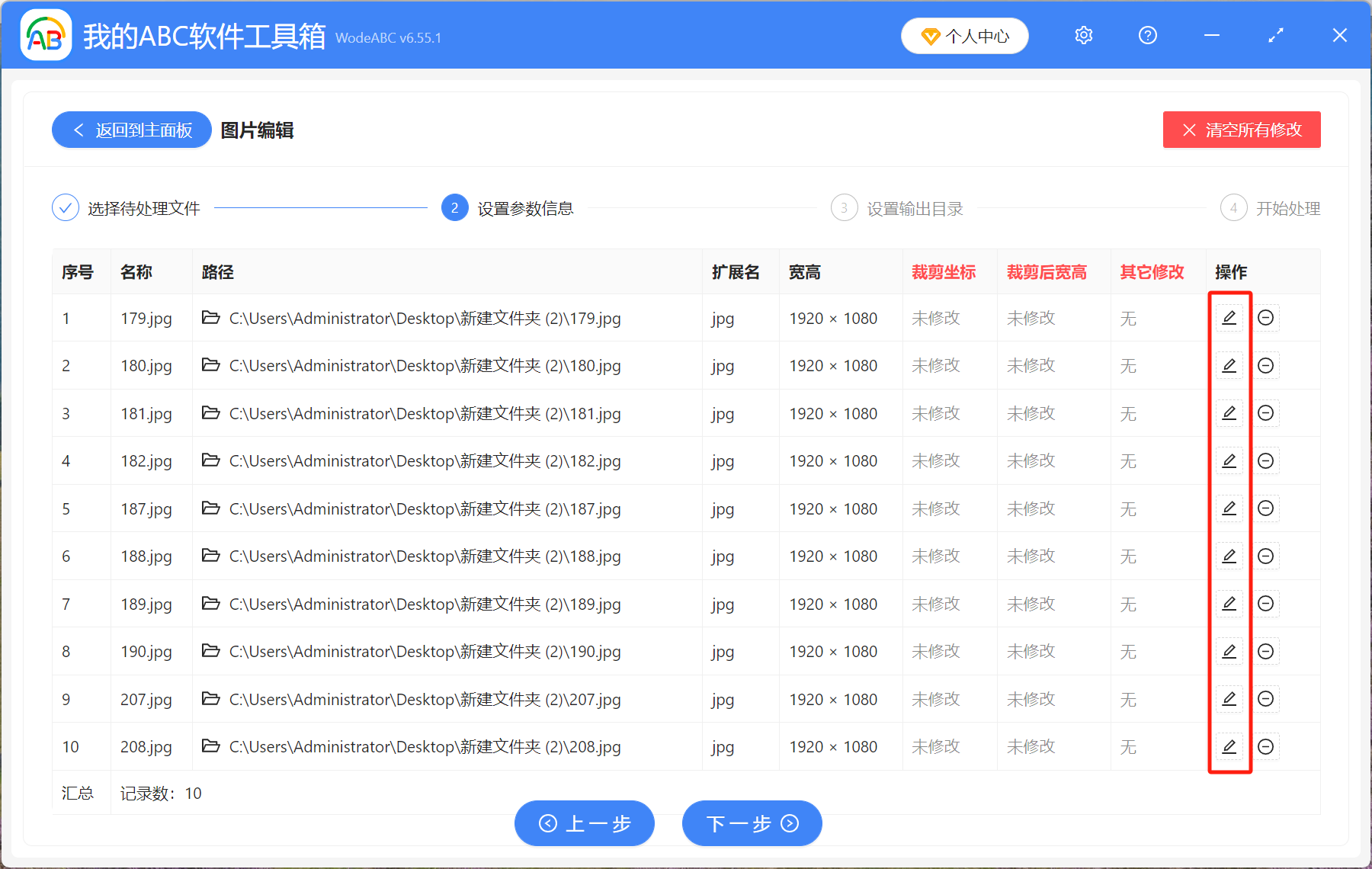
Task: Go to previous step with 上一步
Action: pyautogui.click(x=584, y=823)
